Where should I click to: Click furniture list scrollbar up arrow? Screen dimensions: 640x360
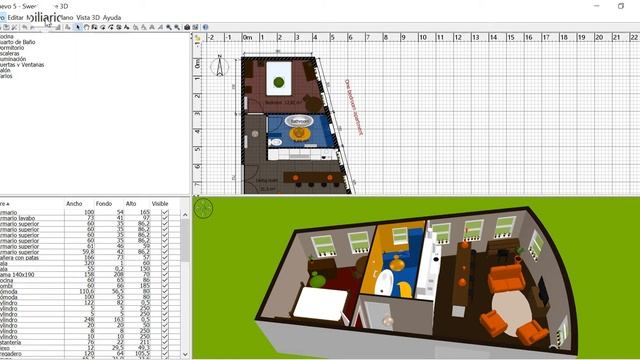tap(185, 214)
